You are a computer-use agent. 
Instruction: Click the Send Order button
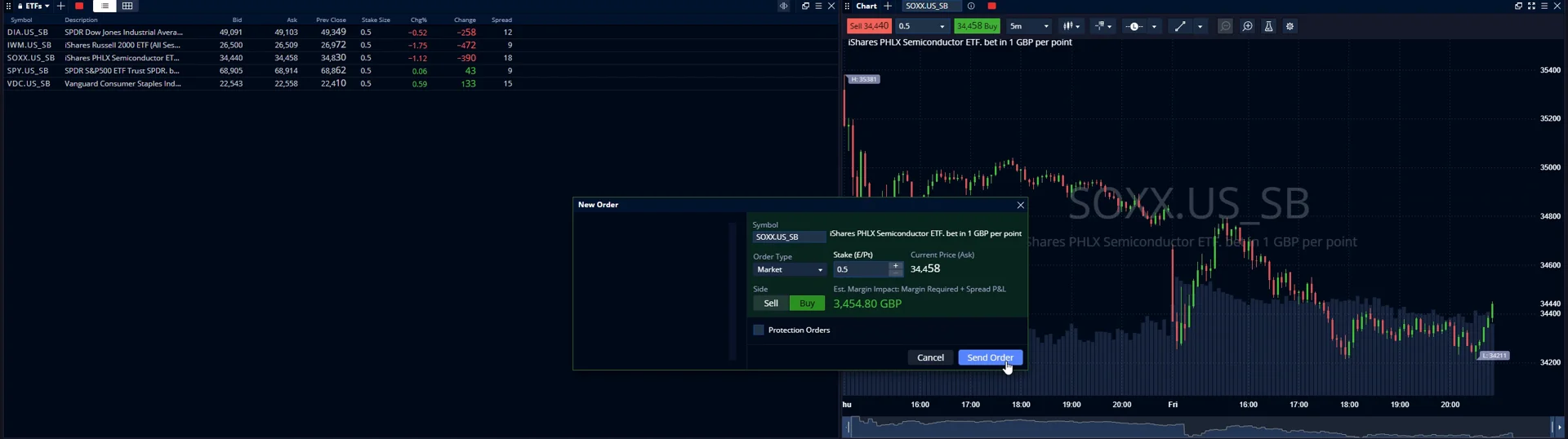pyautogui.click(x=990, y=357)
